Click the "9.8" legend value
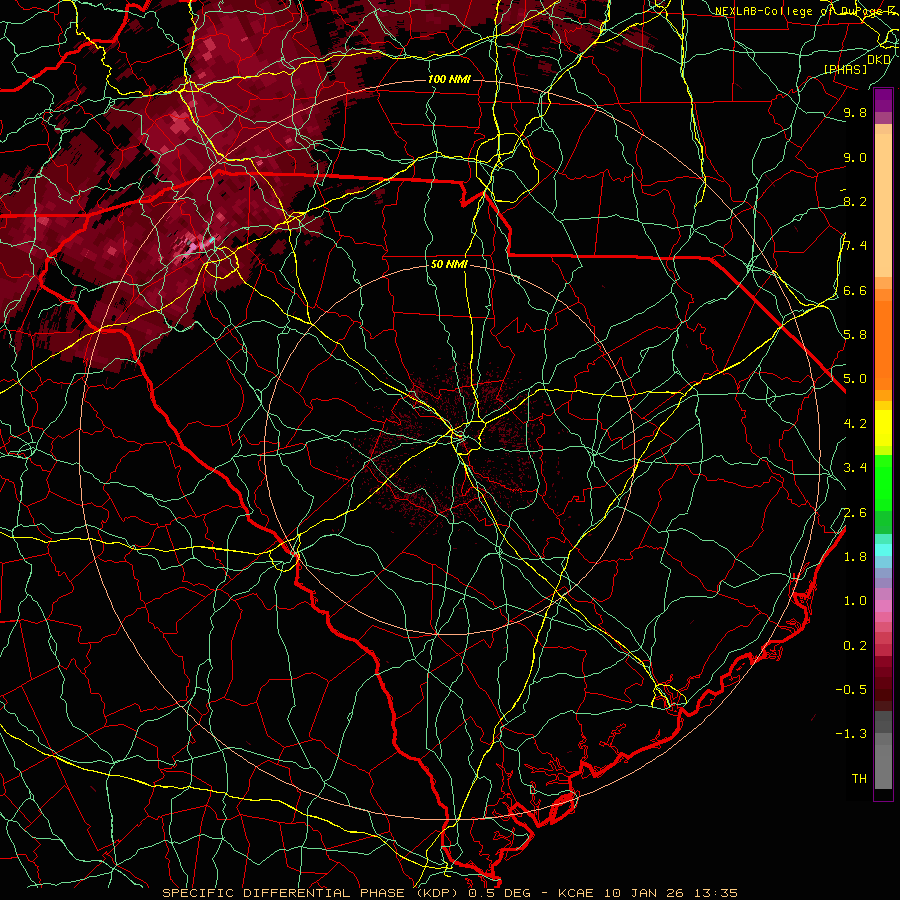 pyautogui.click(x=855, y=113)
